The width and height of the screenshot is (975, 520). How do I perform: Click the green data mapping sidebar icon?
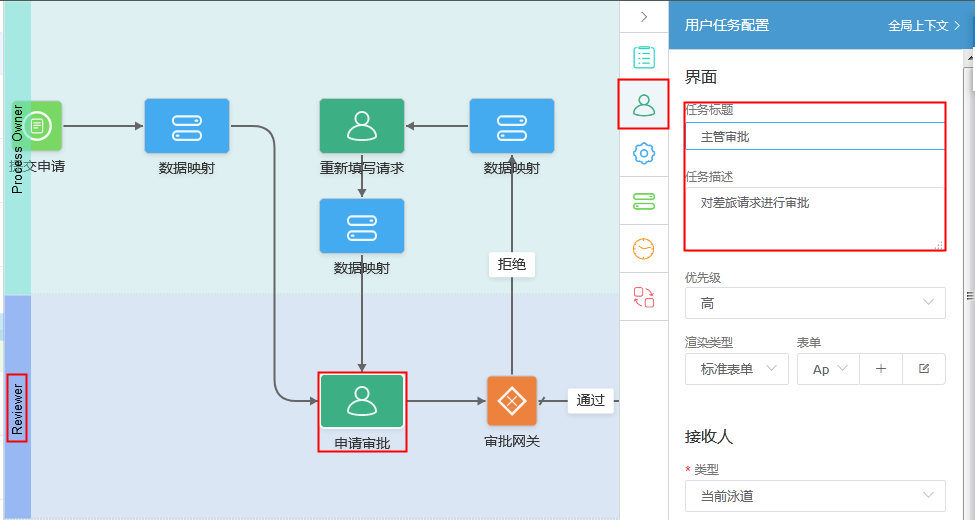(x=644, y=201)
